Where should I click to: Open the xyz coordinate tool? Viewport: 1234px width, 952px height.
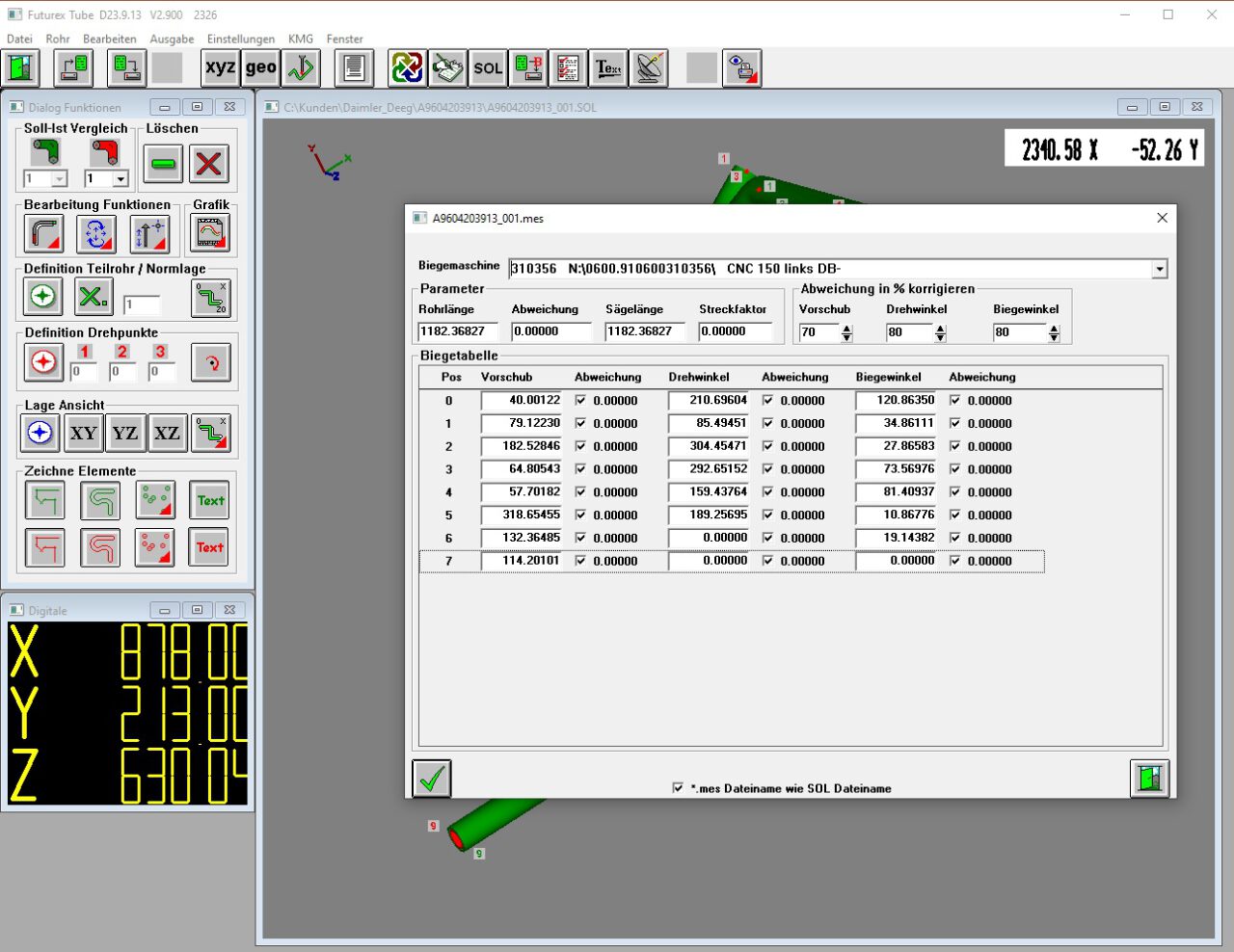(x=219, y=67)
